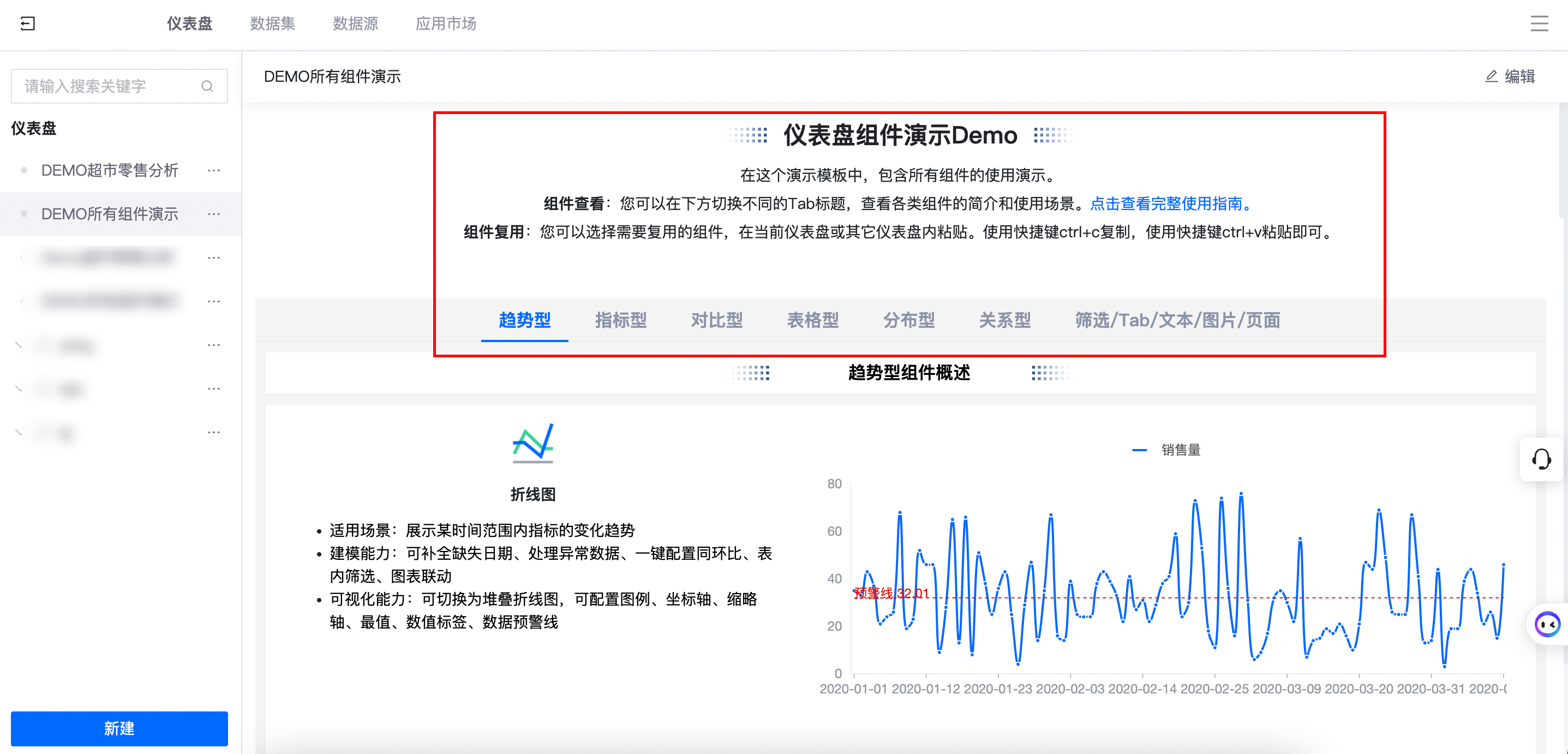Click the 仪表盘组件演示Demo title
This screenshot has width=1568, height=754.
[x=900, y=135]
